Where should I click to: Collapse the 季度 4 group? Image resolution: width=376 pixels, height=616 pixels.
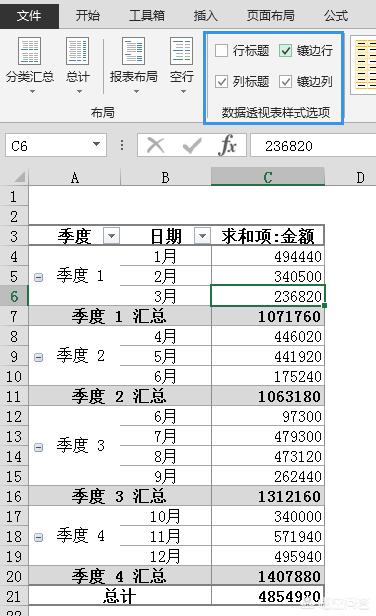[x=39, y=537]
